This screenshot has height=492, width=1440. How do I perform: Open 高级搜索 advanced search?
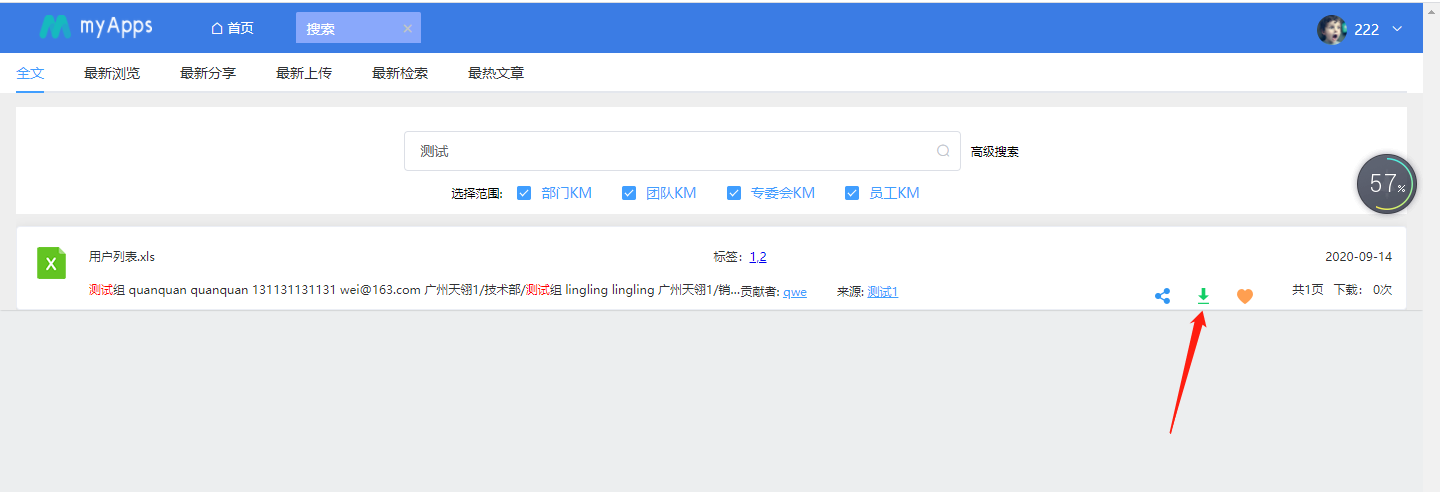pos(995,152)
